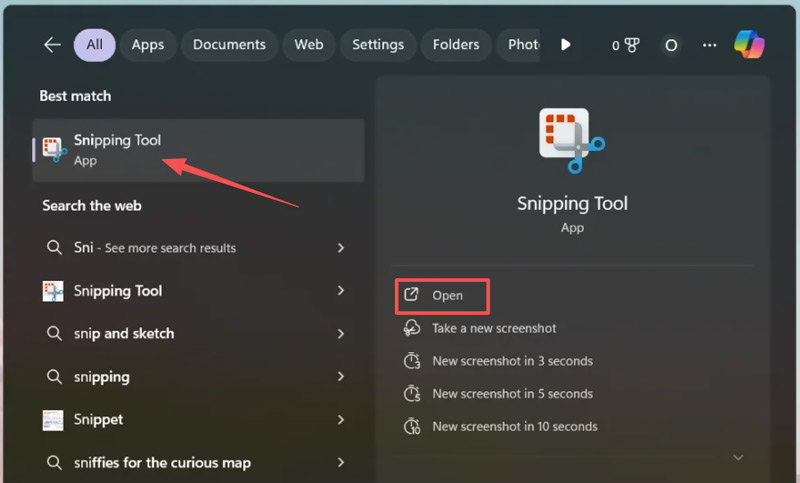Click the circular account avatar icon
The image size is (800, 483).
[x=671, y=45]
